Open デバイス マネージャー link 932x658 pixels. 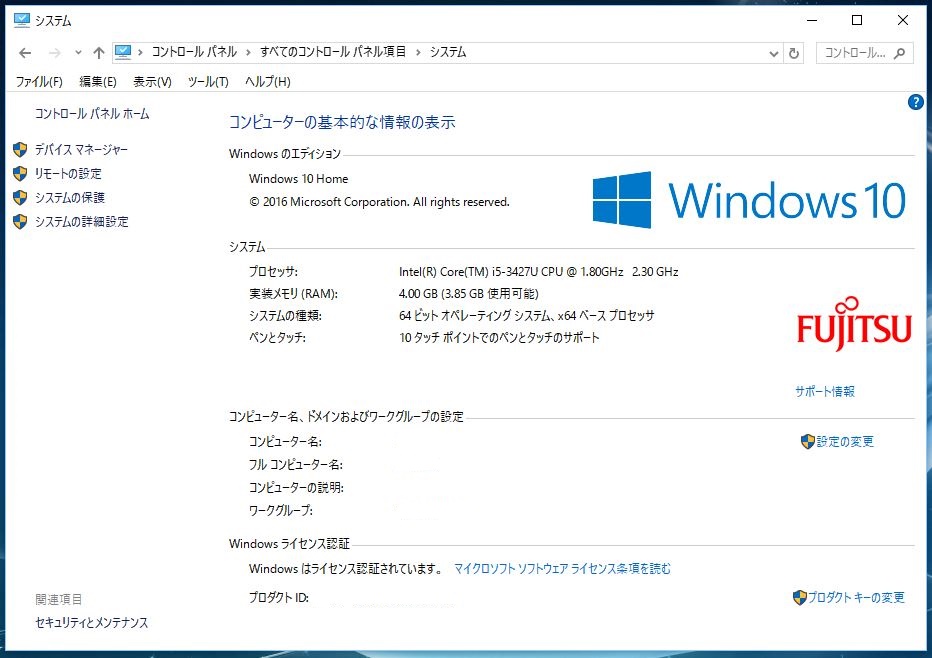(x=81, y=149)
